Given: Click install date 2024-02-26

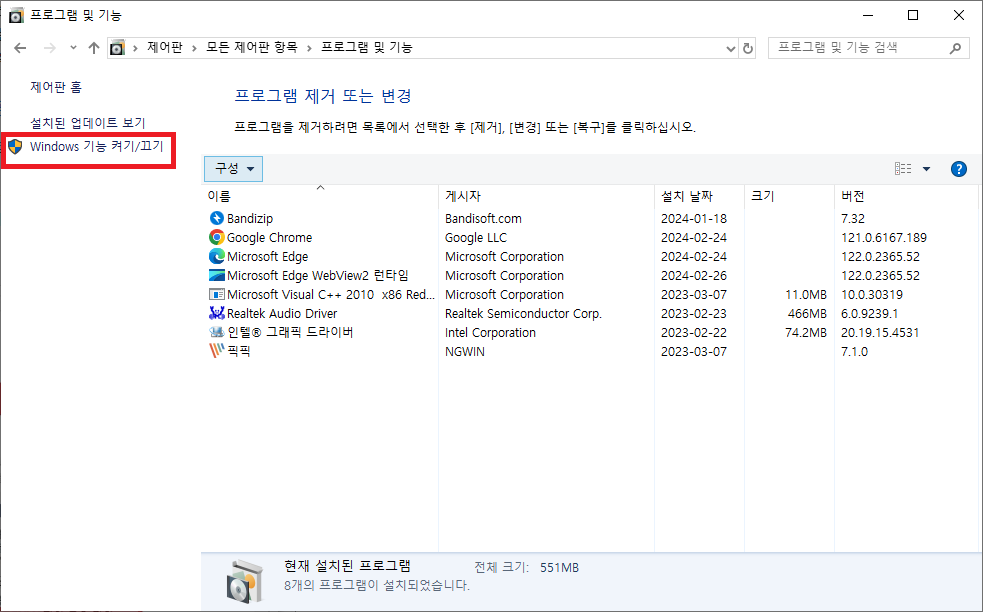Looking at the screenshot, I should coord(694,275).
